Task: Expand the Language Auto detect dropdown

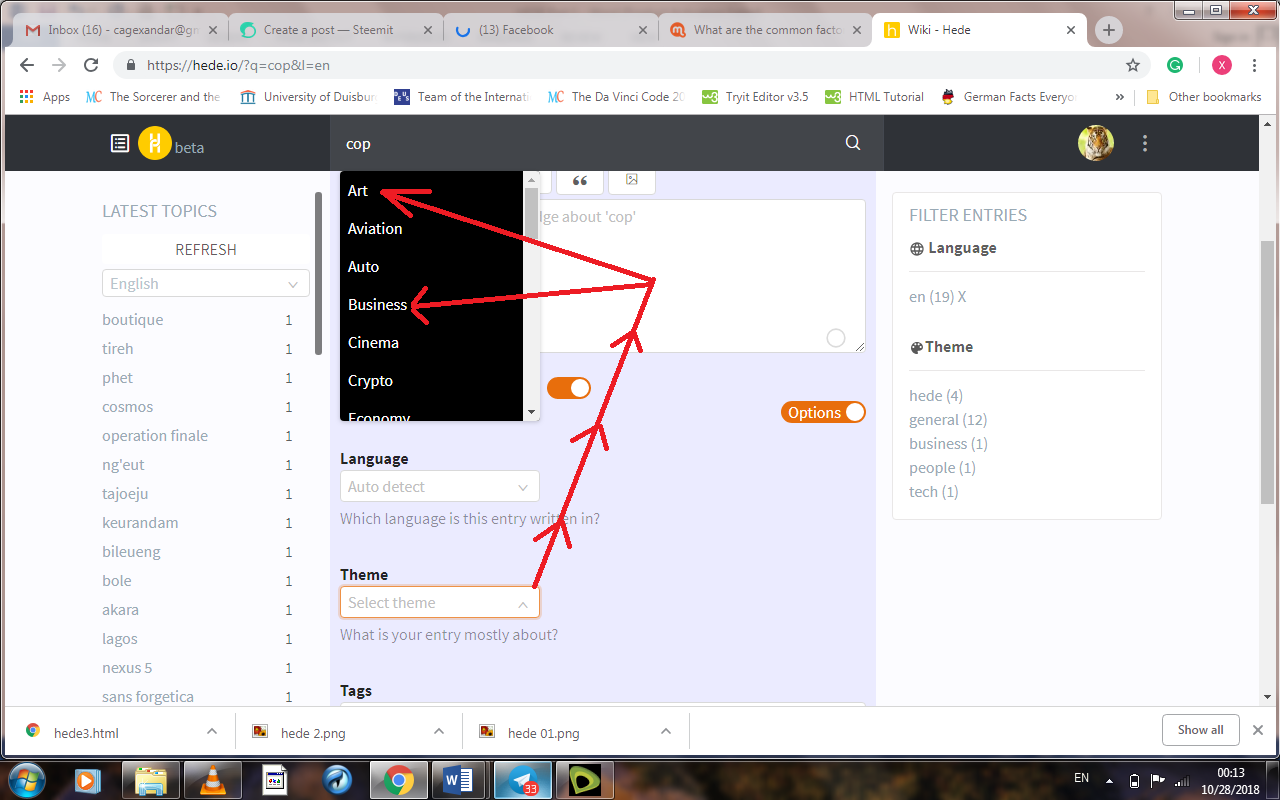Action: pos(440,487)
